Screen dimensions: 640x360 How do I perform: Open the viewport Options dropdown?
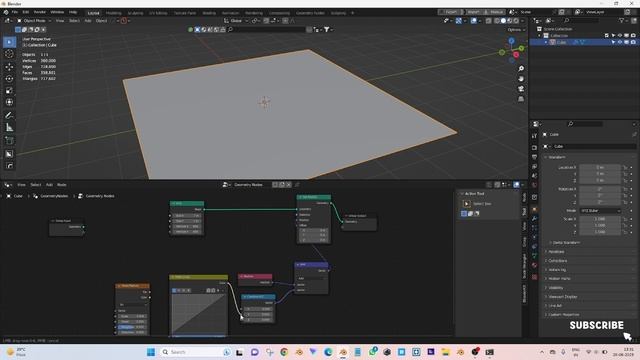[x=516, y=30]
